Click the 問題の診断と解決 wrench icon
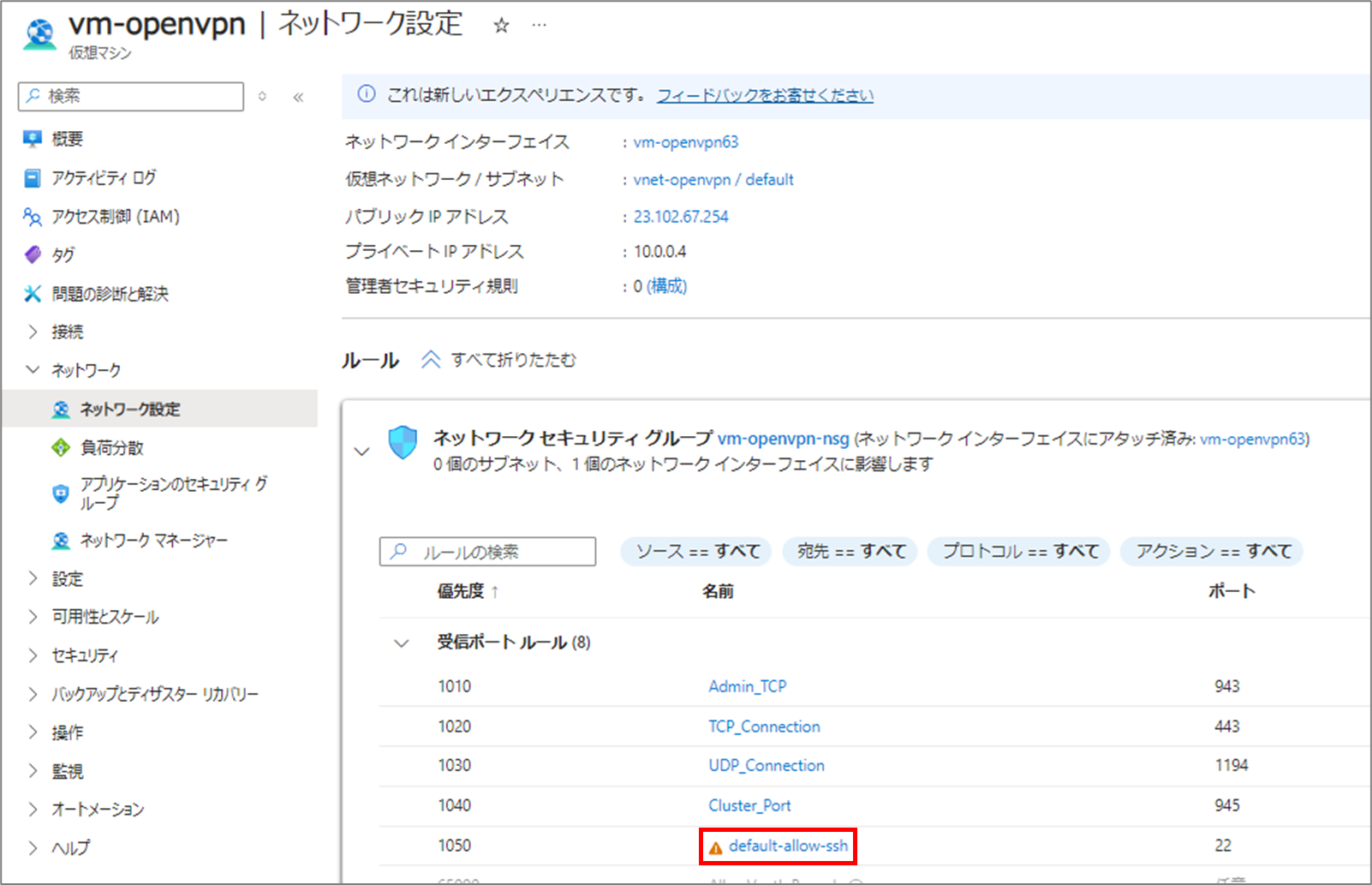The width and height of the screenshot is (1372, 885). coord(33,294)
